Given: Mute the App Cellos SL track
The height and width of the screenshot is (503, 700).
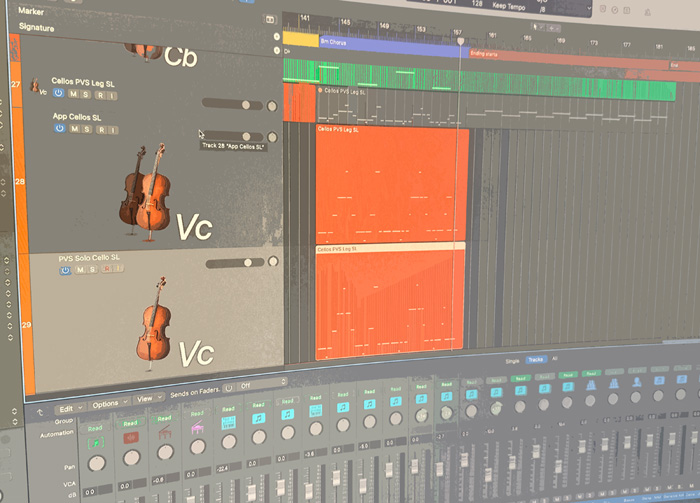Looking at the screenshot, I should point(75,129).
